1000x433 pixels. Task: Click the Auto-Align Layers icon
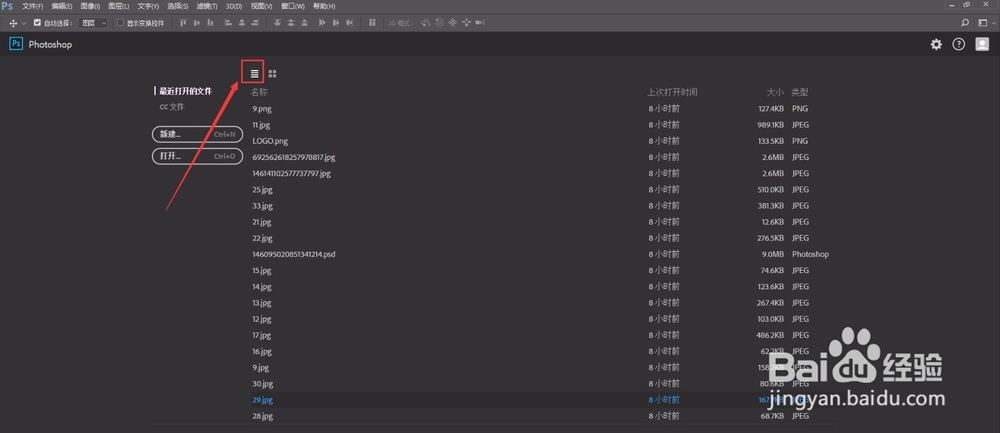point(372,23)
